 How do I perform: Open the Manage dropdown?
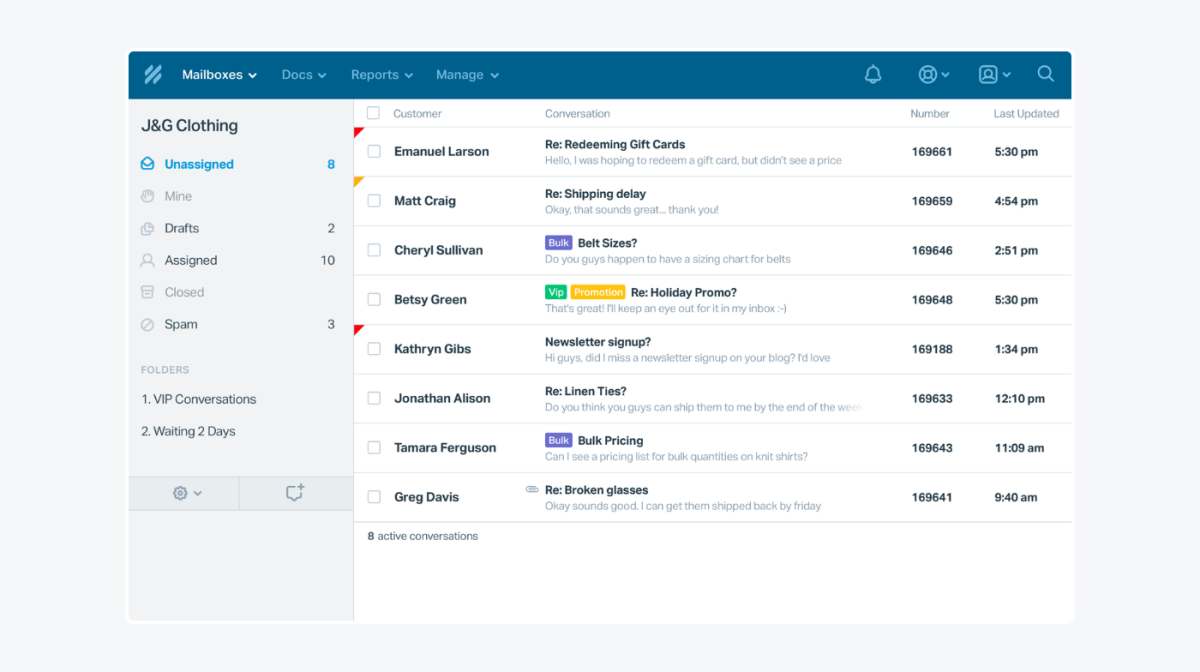click(466, 74)
